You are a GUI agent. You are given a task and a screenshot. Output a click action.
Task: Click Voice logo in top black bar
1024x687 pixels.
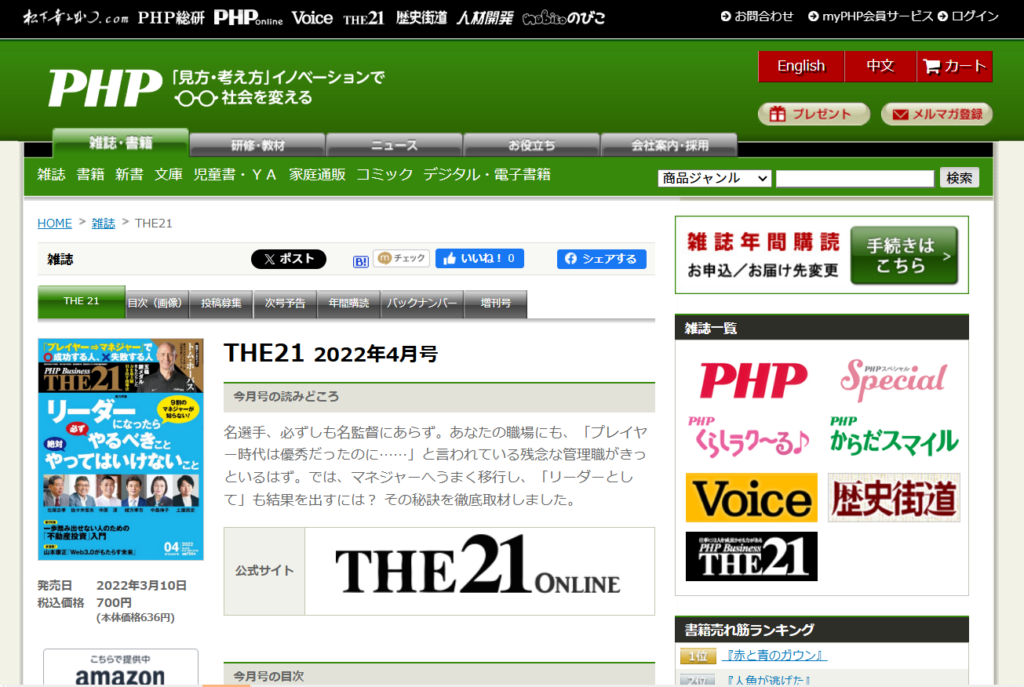tap(312, 18)
